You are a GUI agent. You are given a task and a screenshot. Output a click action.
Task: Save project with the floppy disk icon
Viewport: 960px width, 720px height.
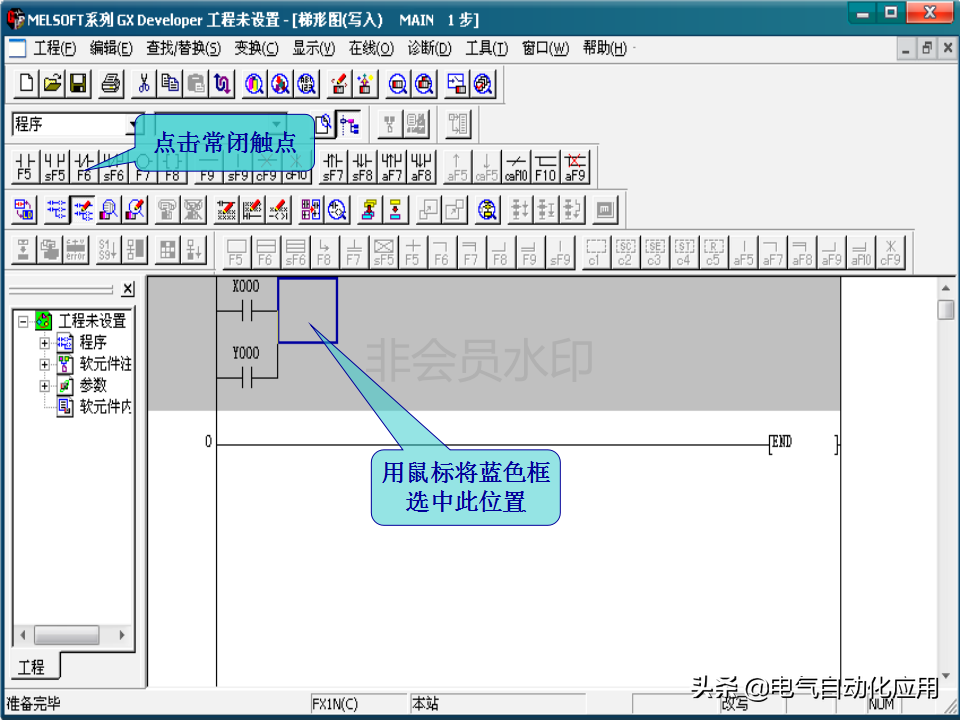[78, 83]
